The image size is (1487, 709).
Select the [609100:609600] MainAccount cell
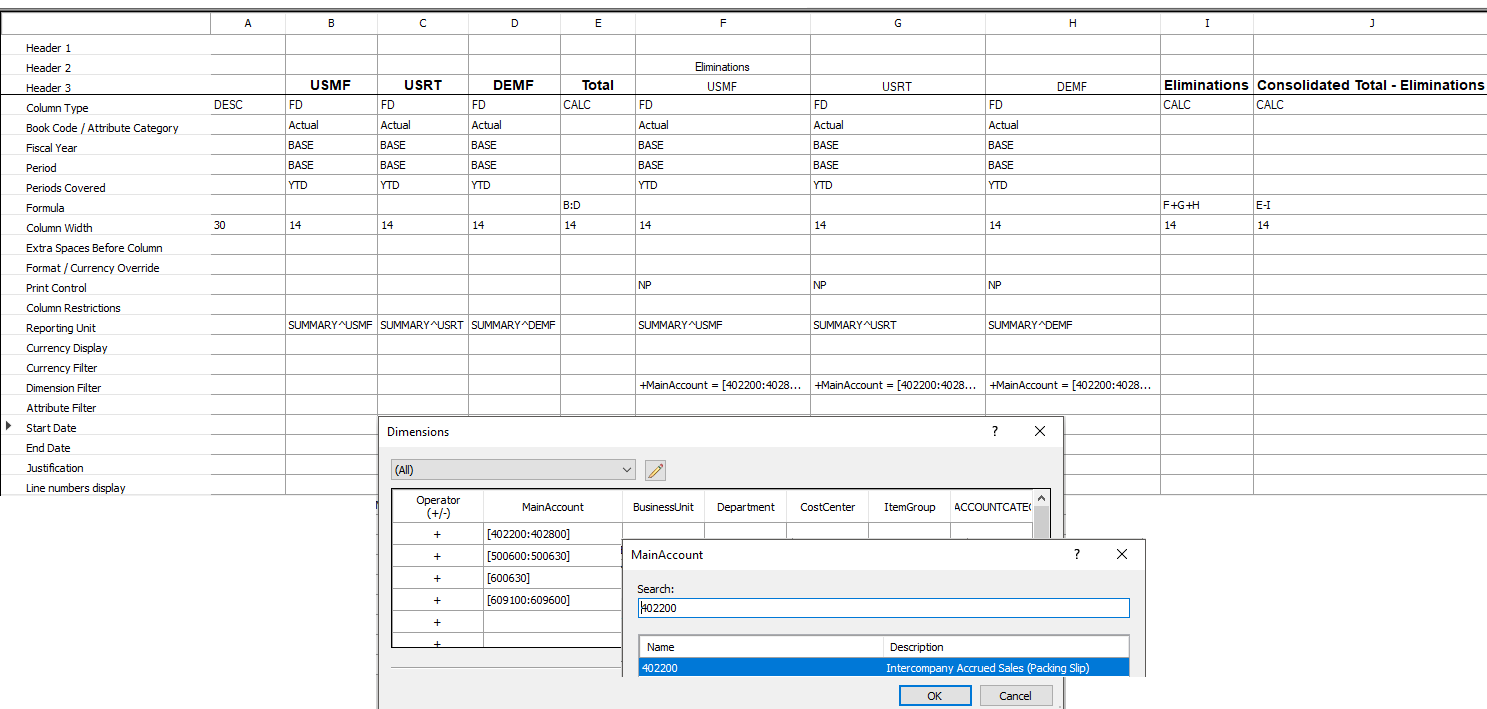coord(552,600)
